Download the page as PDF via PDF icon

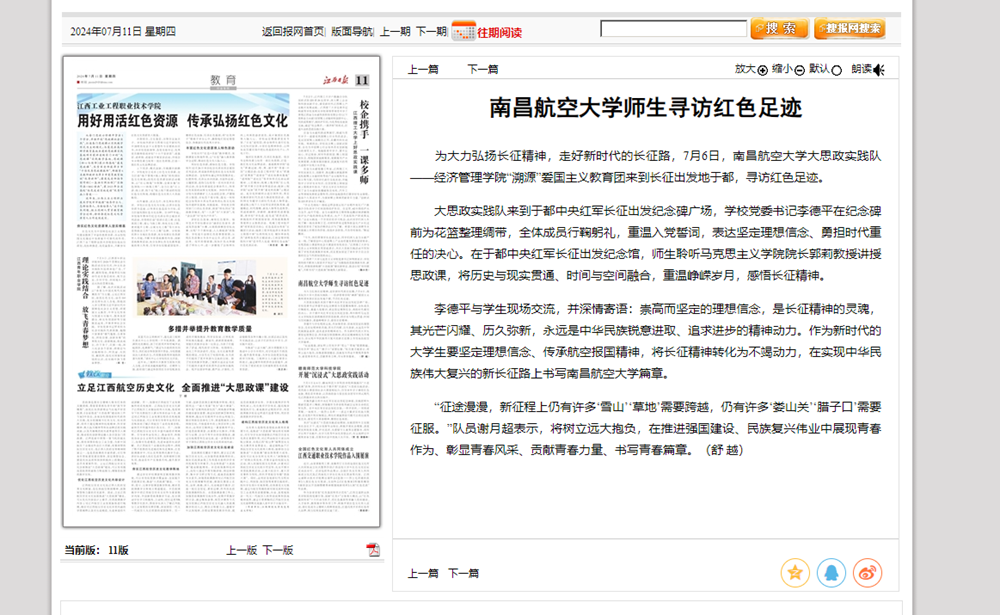pyautogui.click(x=374, y=547)
